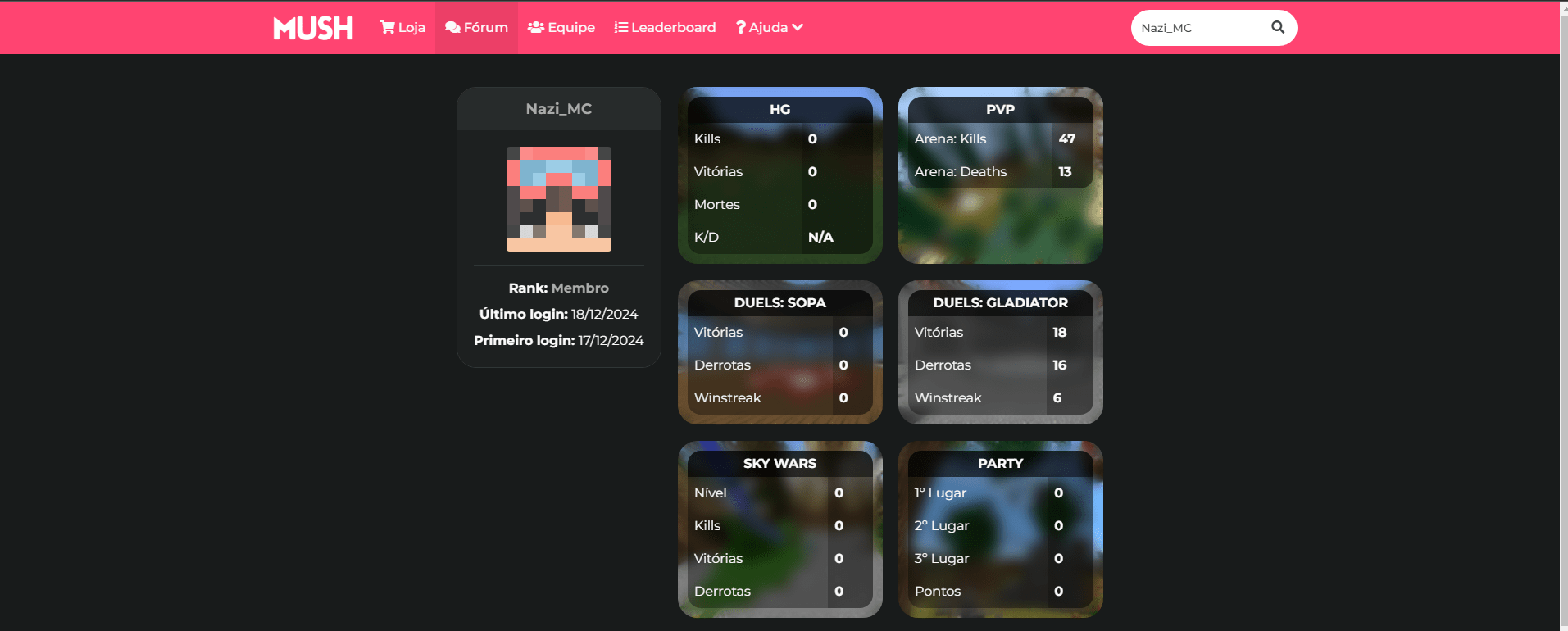The image size is (1568, 631).
Task: Click the profile card username heading
Action: tap(559, 109)
